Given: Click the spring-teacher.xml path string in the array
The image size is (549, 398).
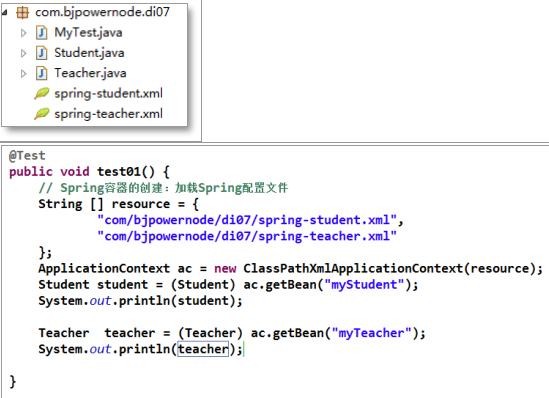Looking at the screenshot, I should (247, 236).
